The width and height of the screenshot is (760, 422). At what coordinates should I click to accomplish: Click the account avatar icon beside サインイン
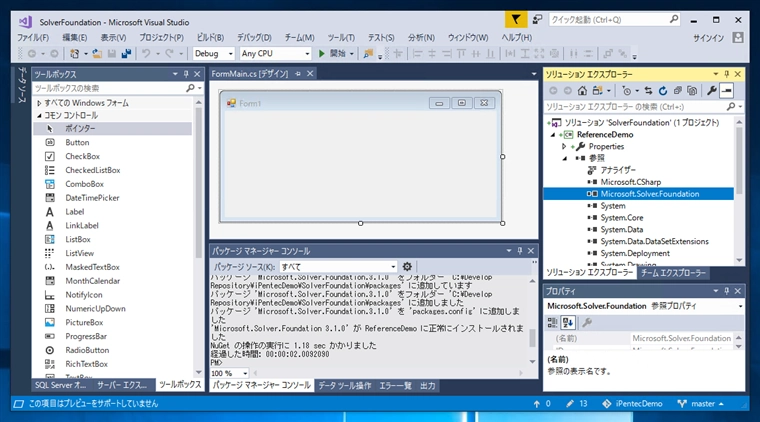738,38
